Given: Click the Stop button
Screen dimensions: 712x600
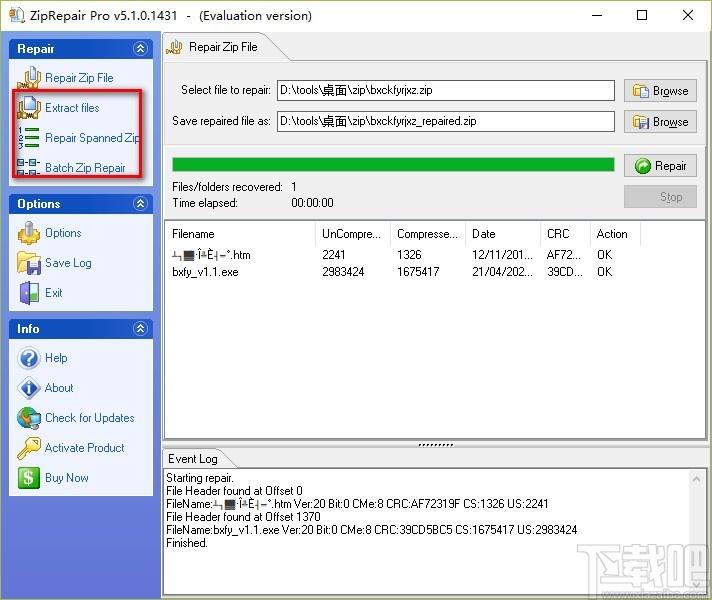Looking at the screenshot, I should click(660, 197).
